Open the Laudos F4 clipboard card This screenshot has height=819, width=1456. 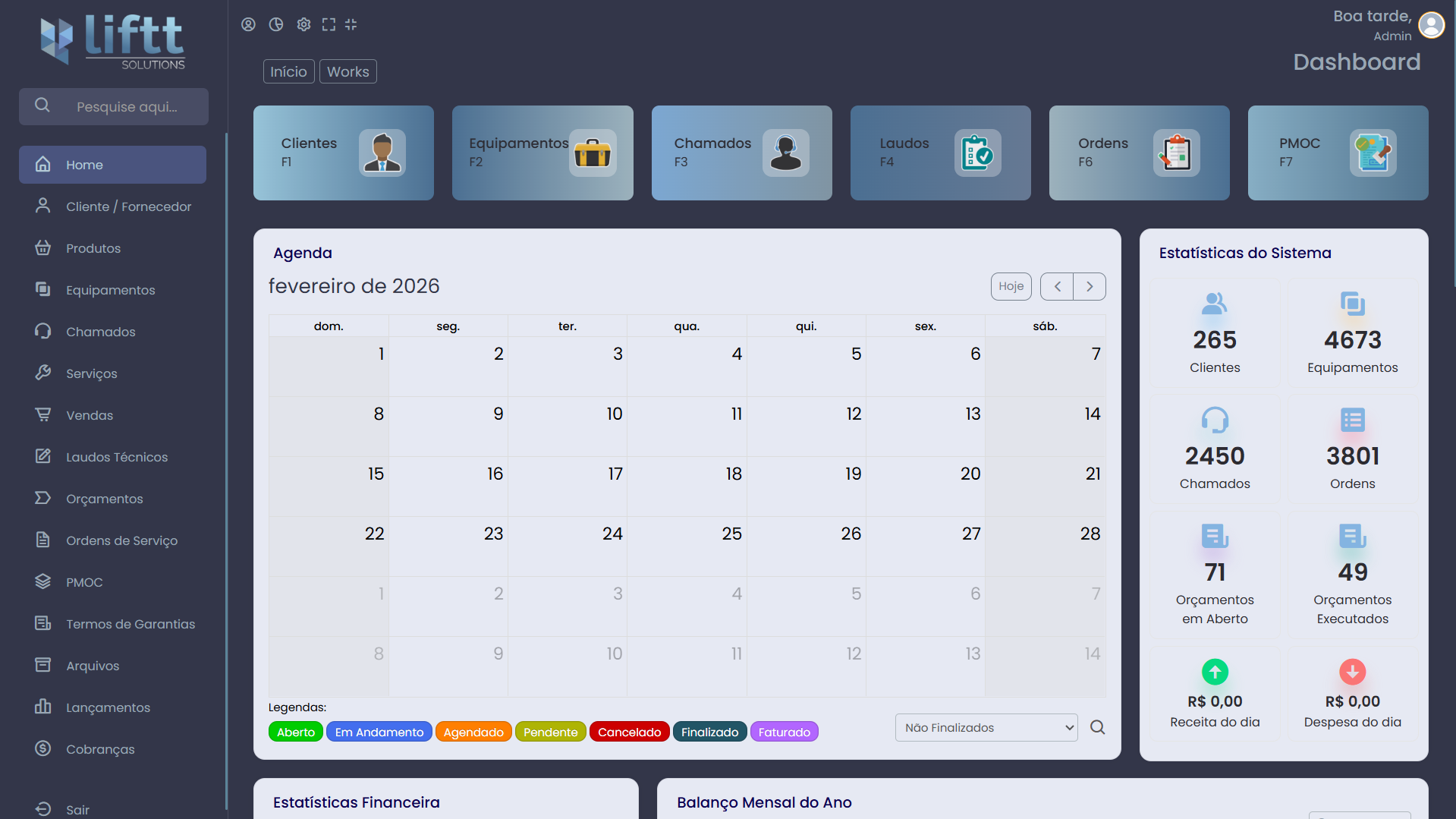(939, 153)
